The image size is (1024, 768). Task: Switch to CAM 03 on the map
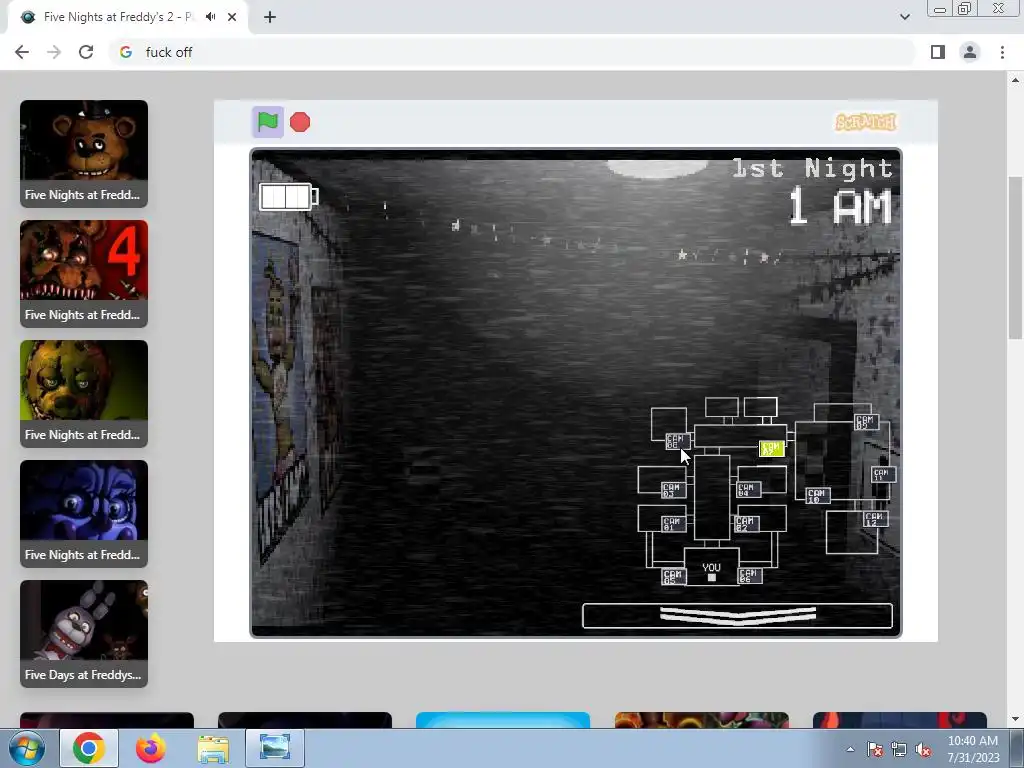tap(673, 490)
